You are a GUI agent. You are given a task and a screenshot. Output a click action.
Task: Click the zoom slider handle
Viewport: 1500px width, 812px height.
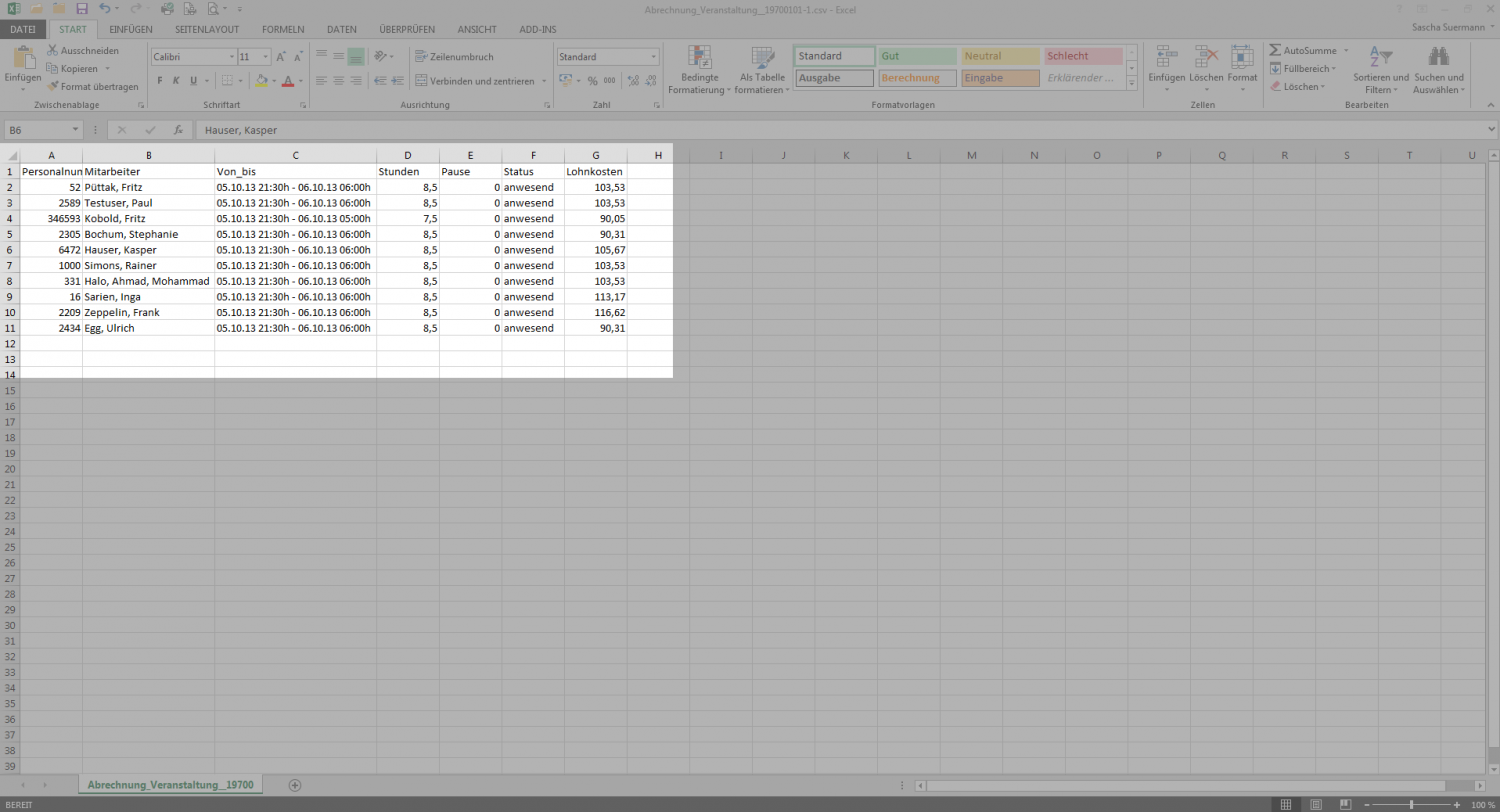(1411, 804)
